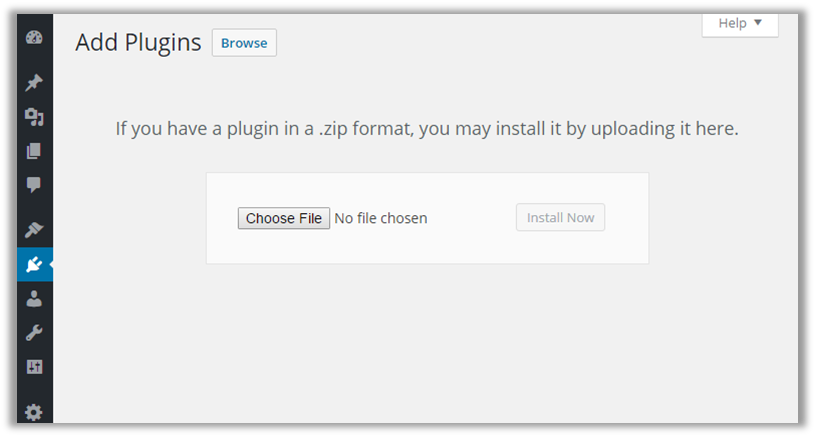Expand the Help dropdown tab

pos(739,23)
